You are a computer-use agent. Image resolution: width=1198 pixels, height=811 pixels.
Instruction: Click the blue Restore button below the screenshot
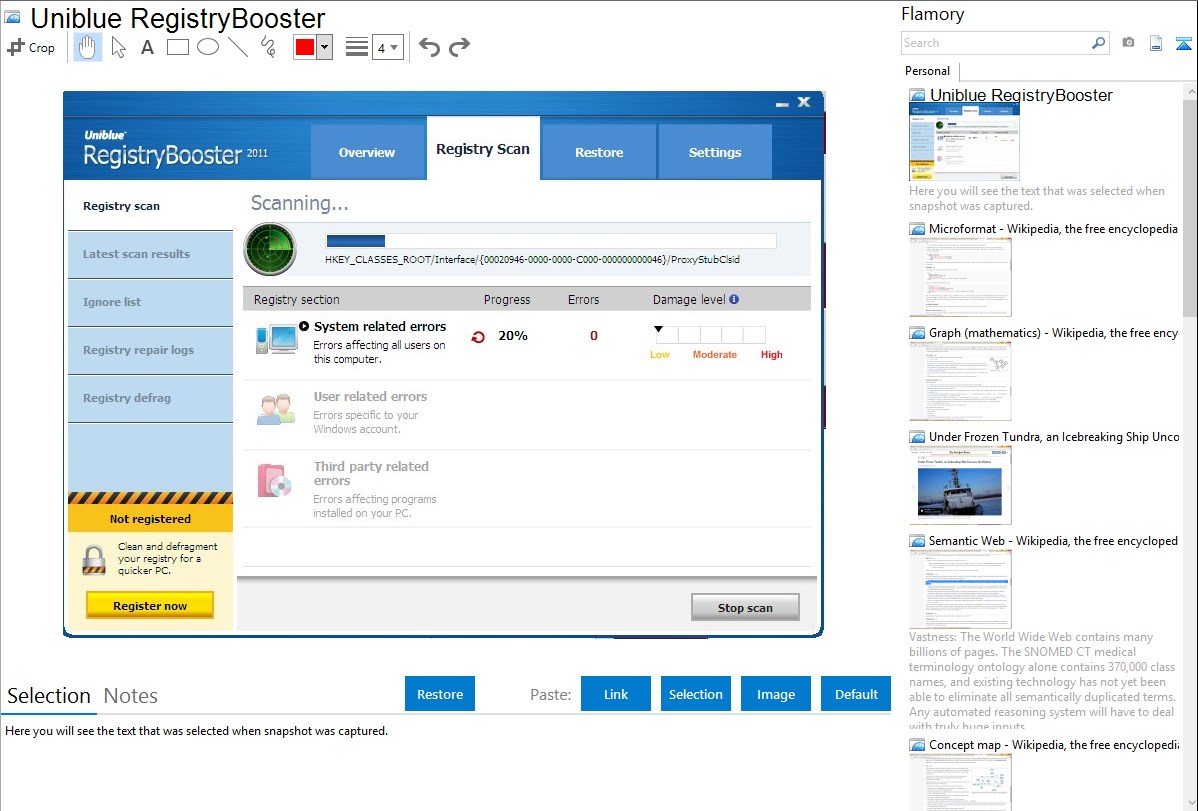click(x=440, y=694)
